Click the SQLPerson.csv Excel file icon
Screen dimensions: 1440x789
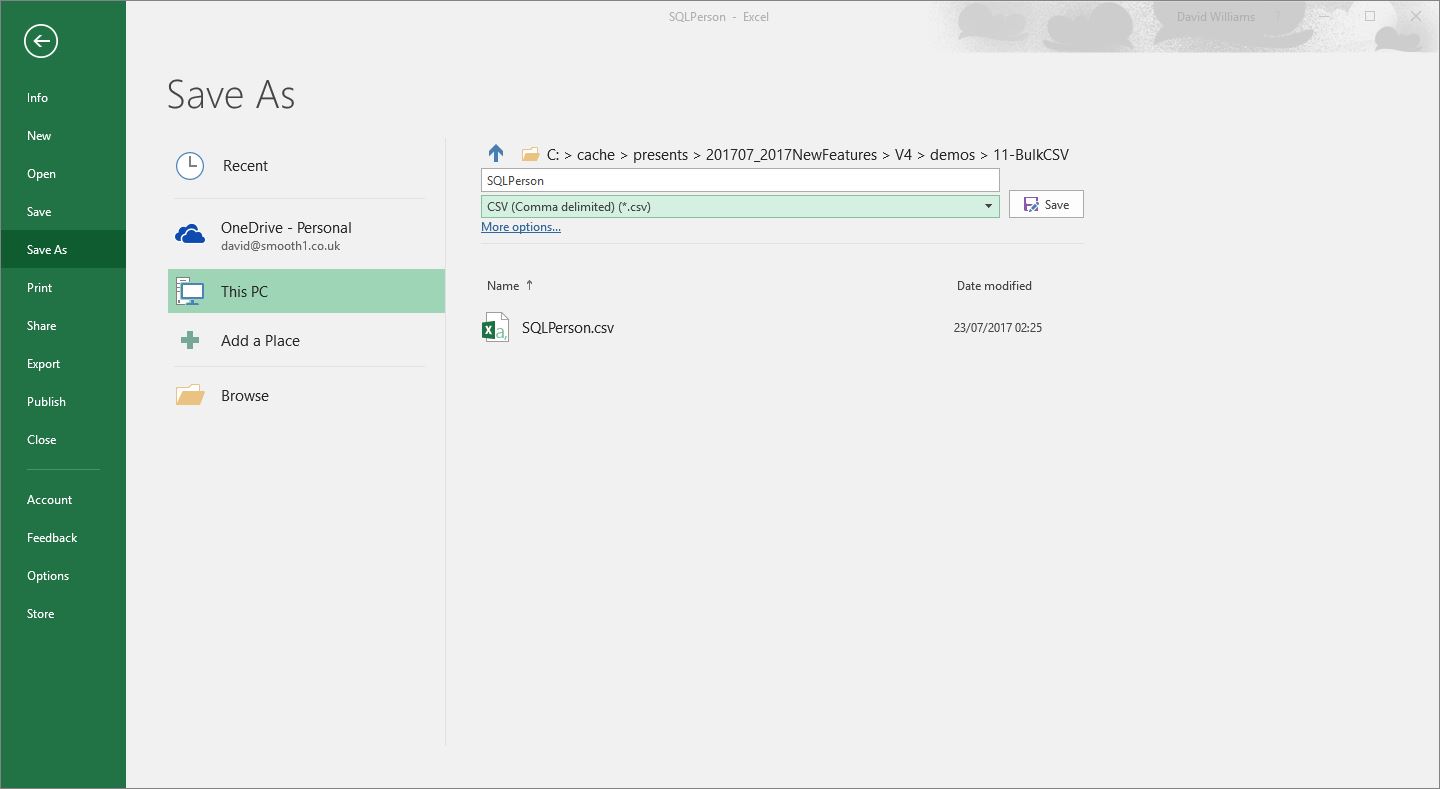[x=495, y=328]
